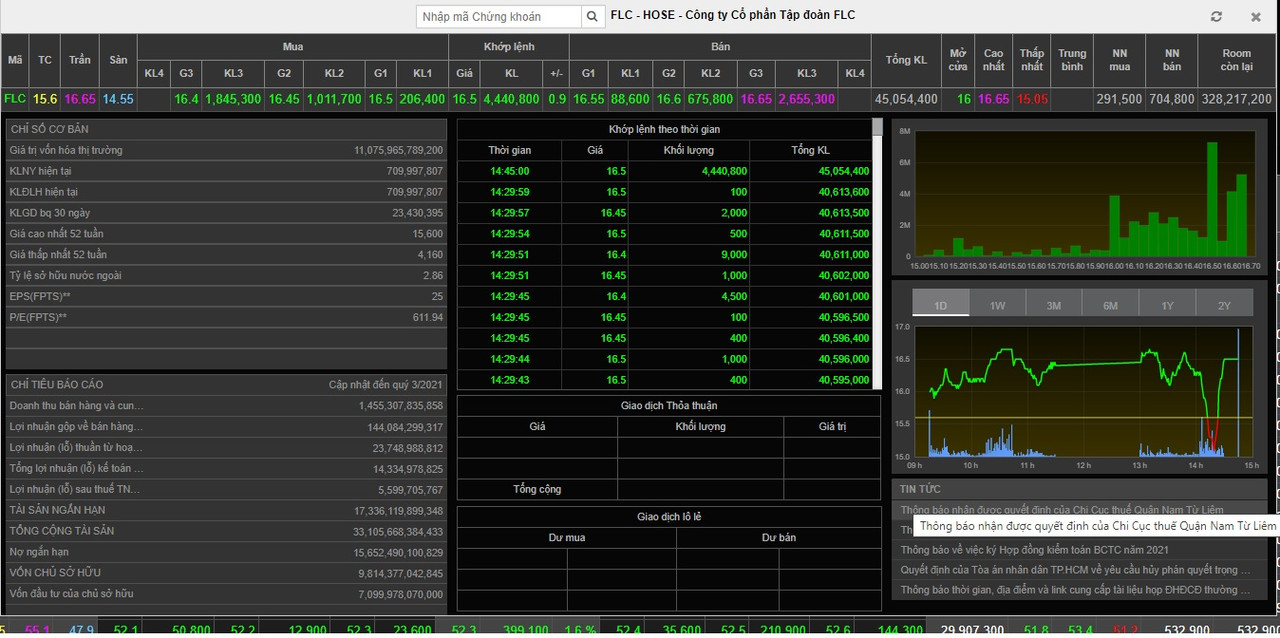Click foreign buy 291,500 cell

point(1119,99)
